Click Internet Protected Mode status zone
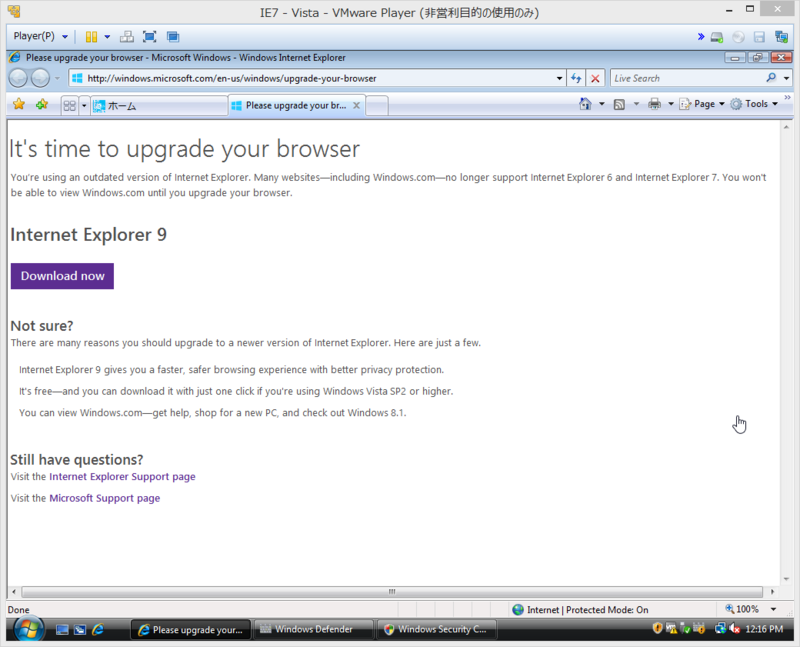 coord(581,610)
